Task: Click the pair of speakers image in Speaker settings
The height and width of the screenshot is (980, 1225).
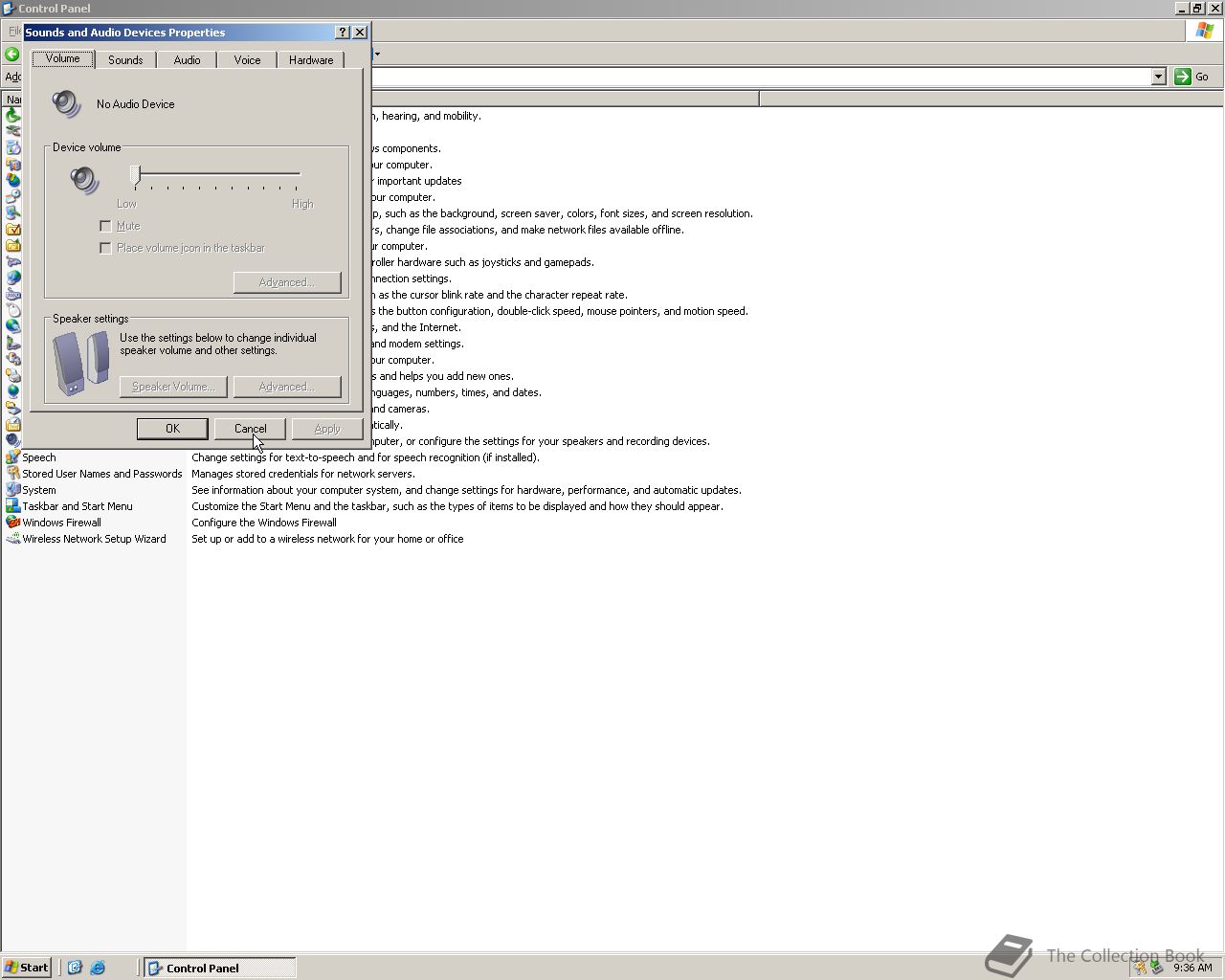Action: tap(81, 363)
